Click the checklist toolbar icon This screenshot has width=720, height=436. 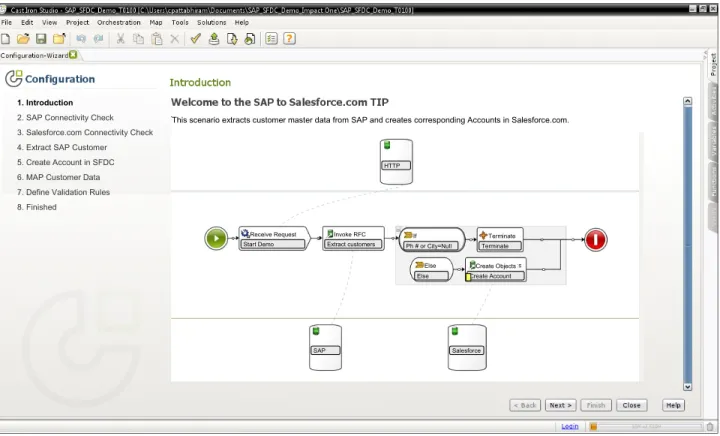coord(271,39)
